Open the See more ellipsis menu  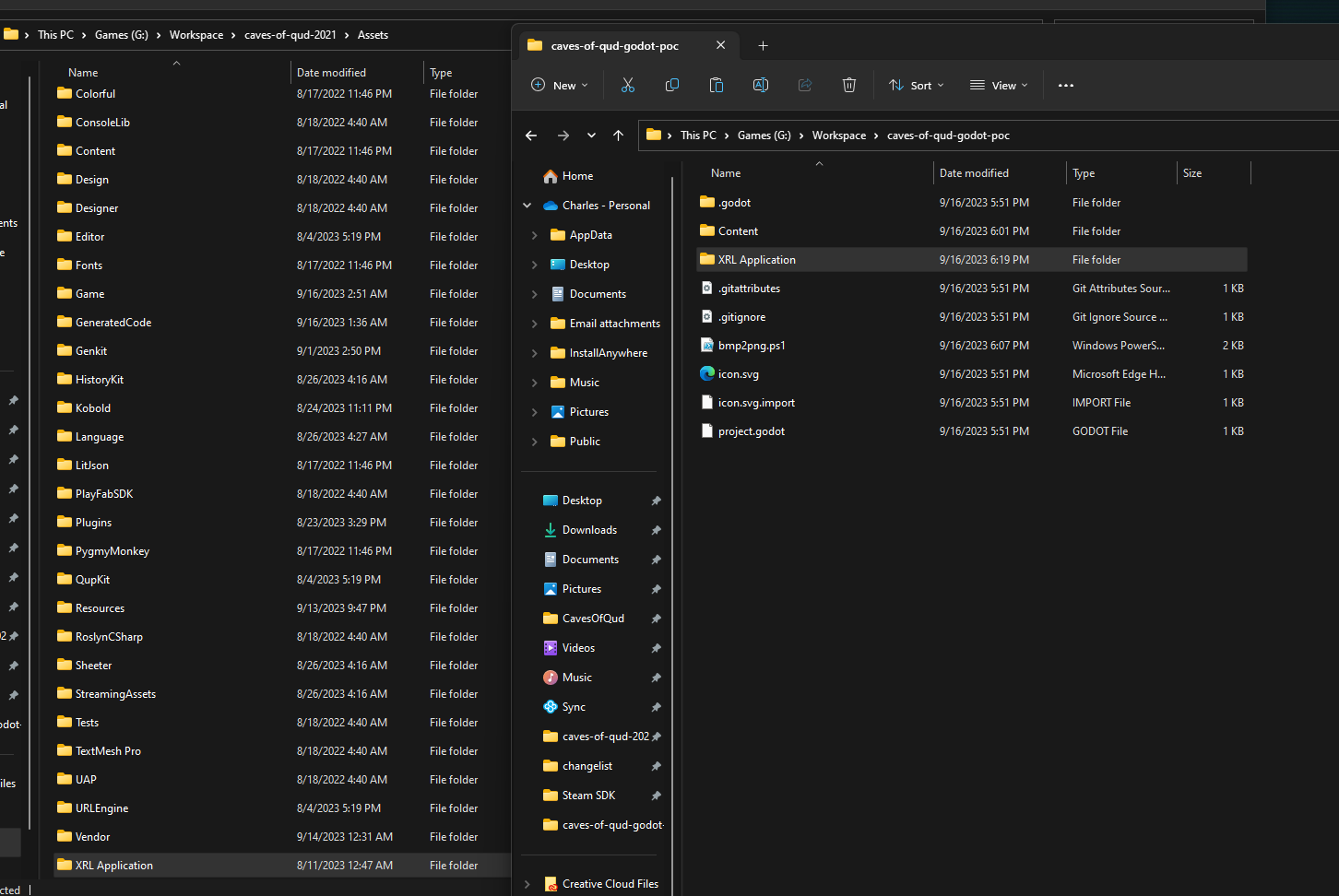click(1066, 85)
